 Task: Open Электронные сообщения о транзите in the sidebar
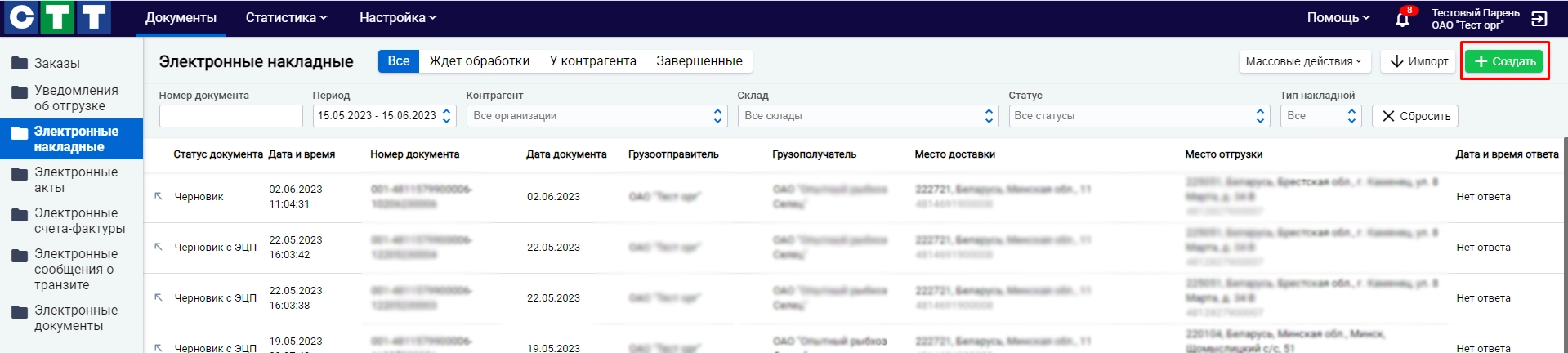click(x=76, y=269)
